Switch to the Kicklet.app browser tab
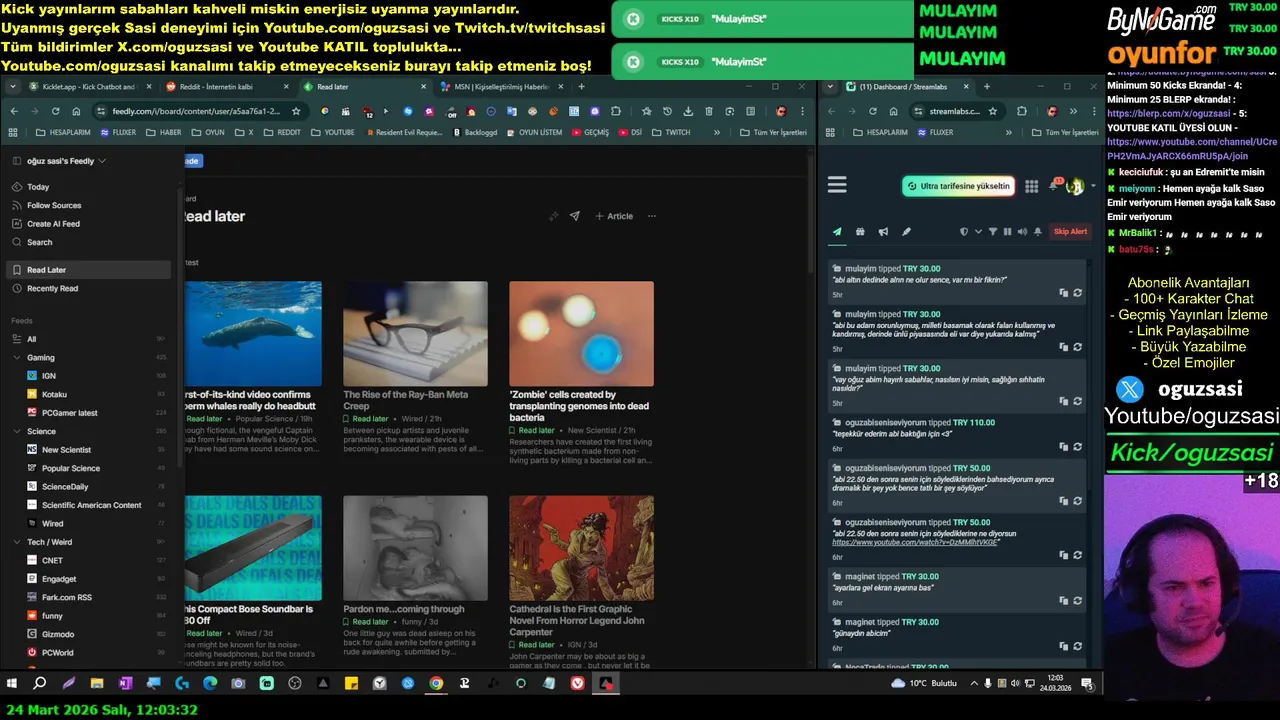The height and width of the screenshot is (720, 1280). tap(89, 87)
